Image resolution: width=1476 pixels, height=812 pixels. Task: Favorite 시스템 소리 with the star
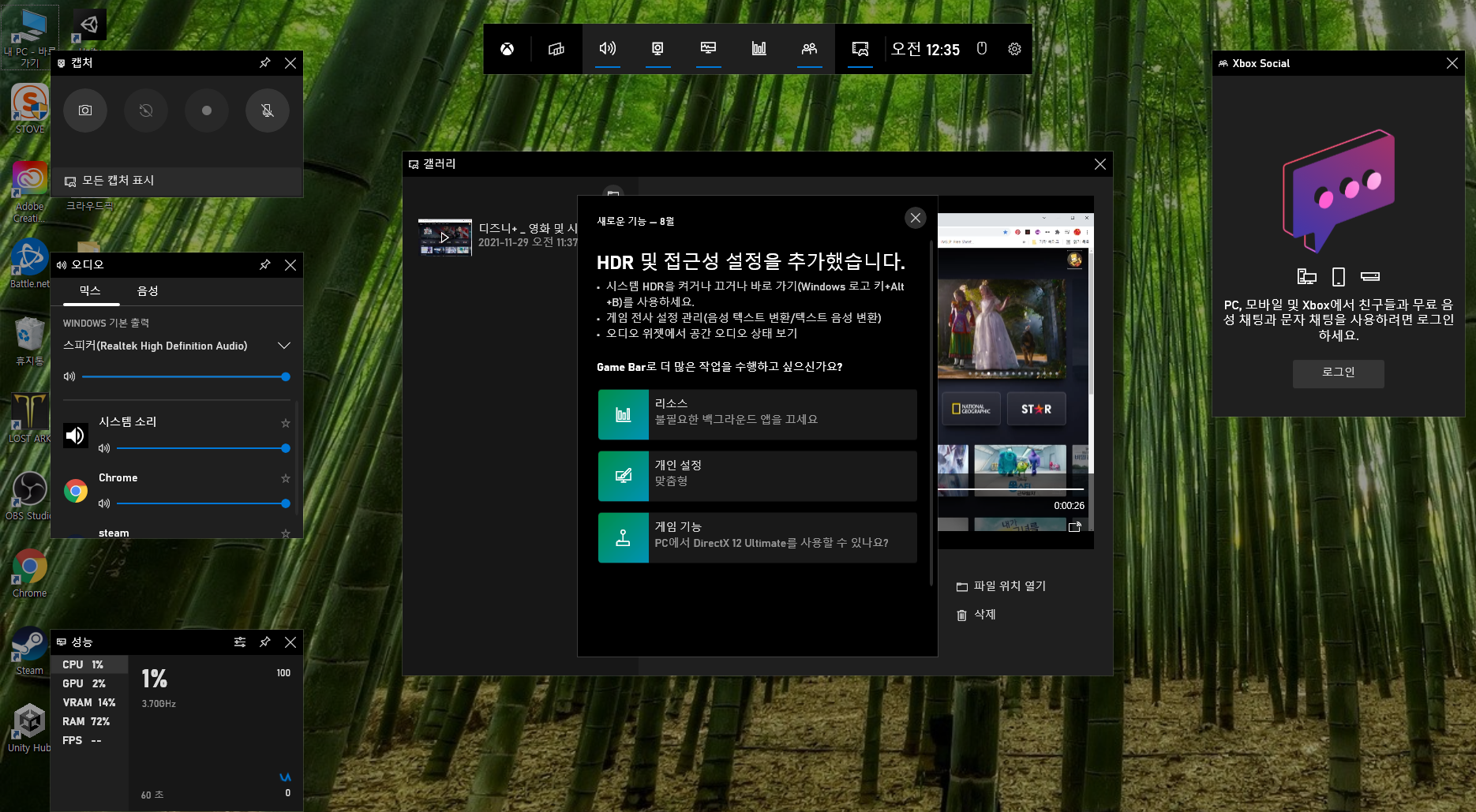click(x=286, y=423)
